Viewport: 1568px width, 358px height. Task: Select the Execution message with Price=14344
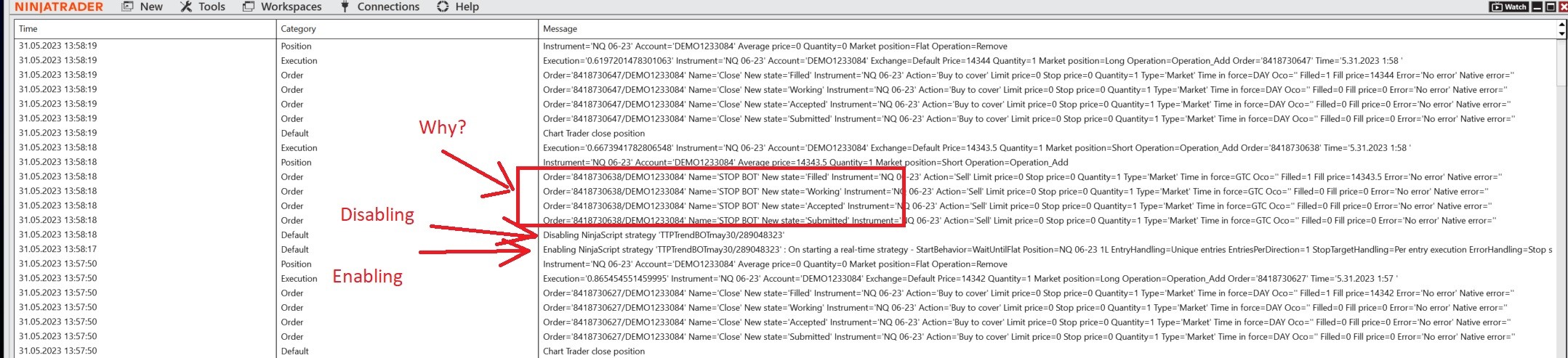973,61
